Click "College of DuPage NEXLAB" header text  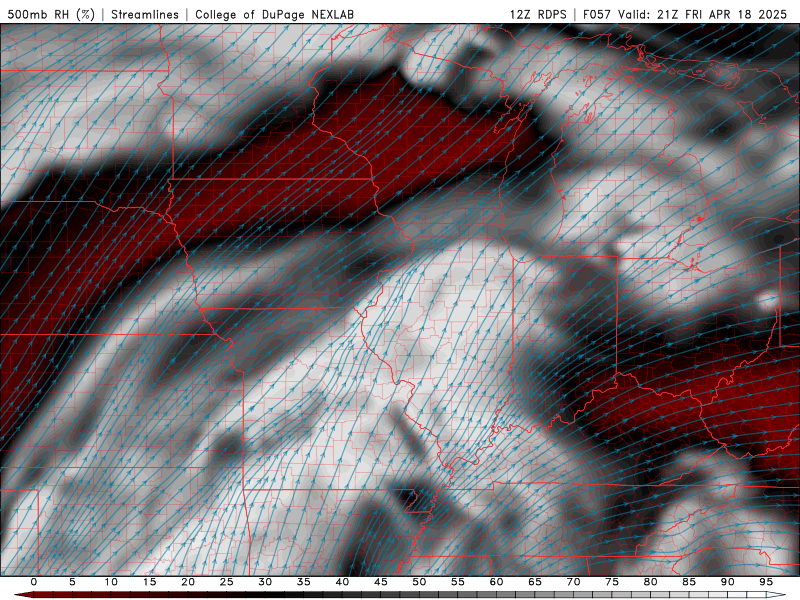(274, 14)
